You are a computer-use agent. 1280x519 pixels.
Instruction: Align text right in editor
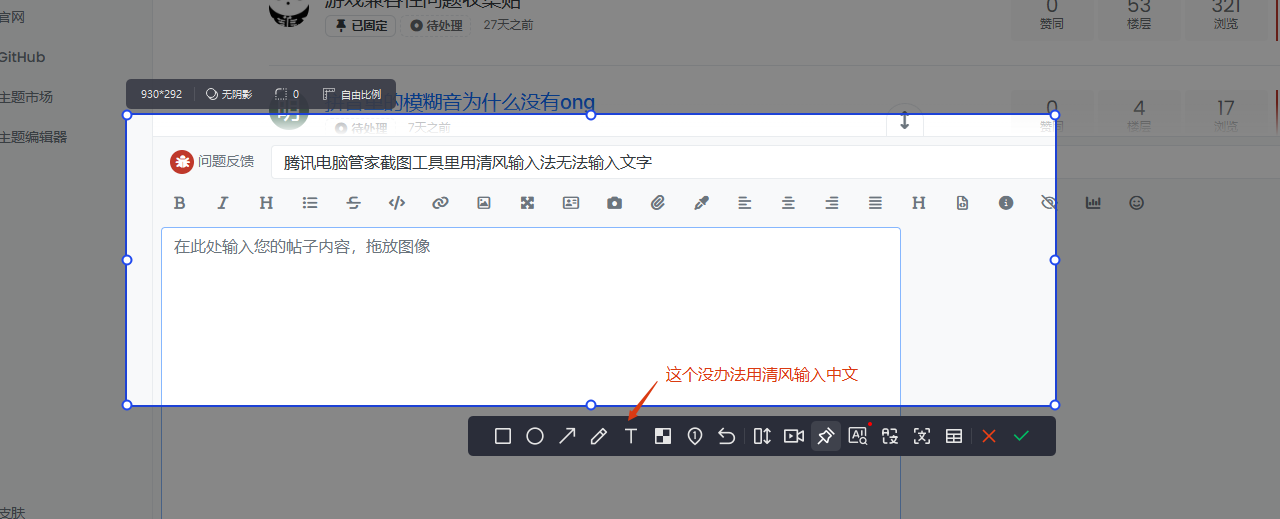[832, 203]
